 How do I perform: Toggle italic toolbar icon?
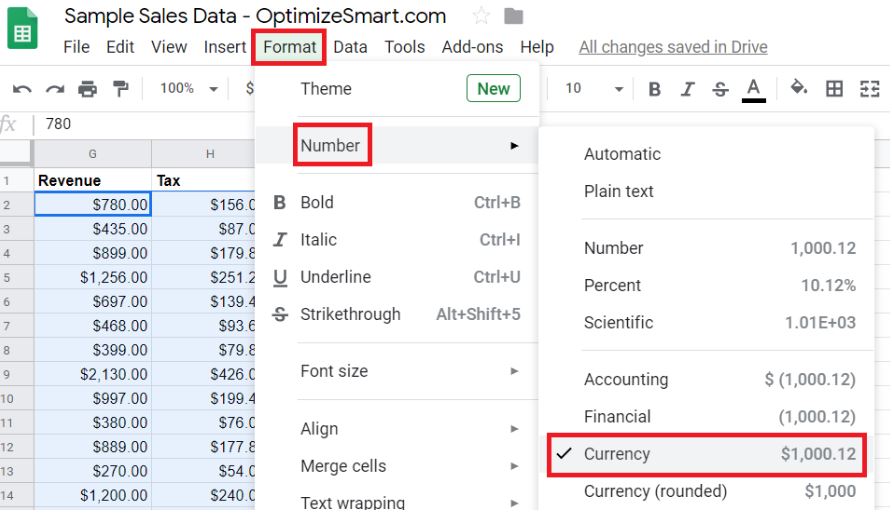click(x=687, y=89)
